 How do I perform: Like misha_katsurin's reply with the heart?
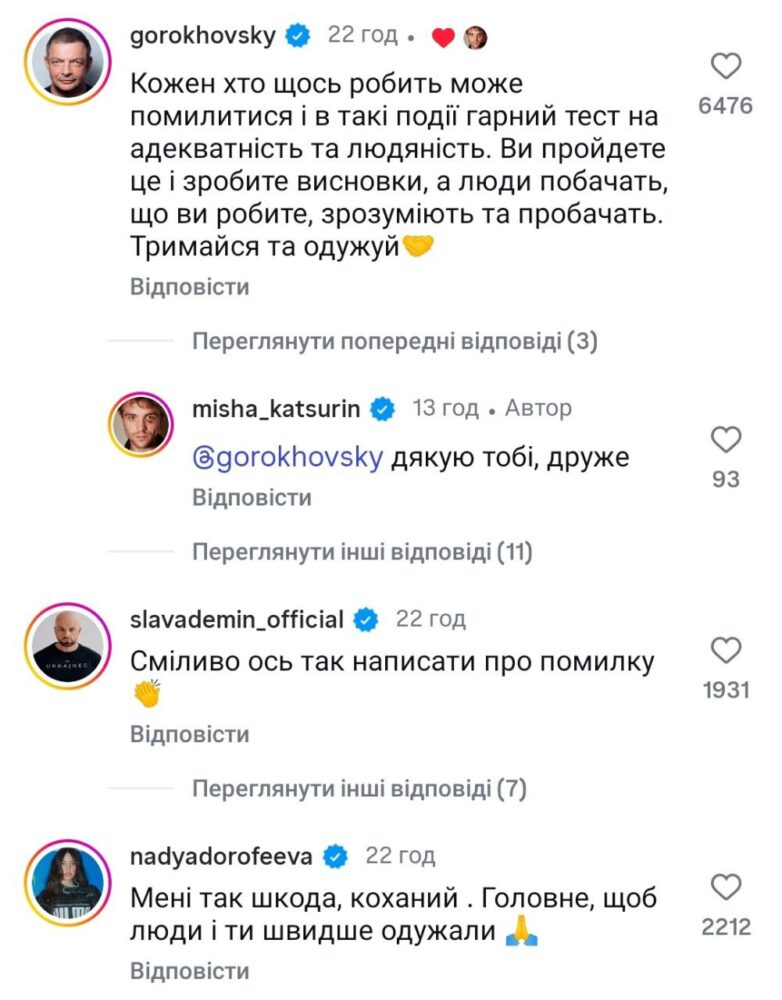point(725,439)
